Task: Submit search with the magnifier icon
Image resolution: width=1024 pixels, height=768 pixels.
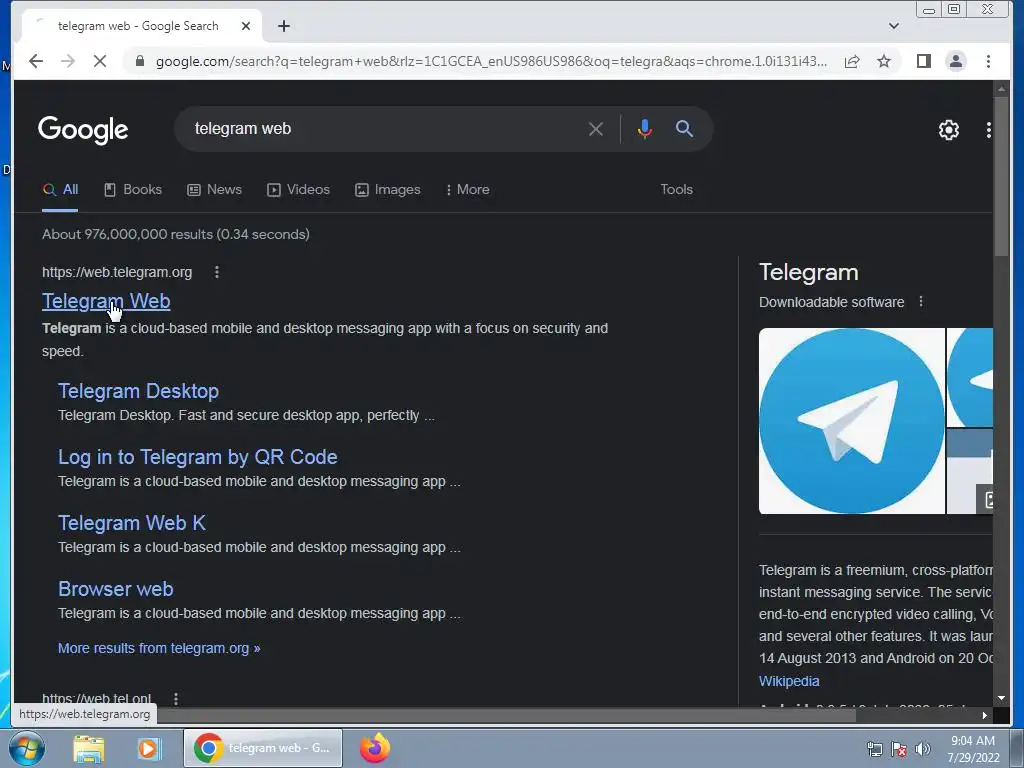Action: coord(684,129)
